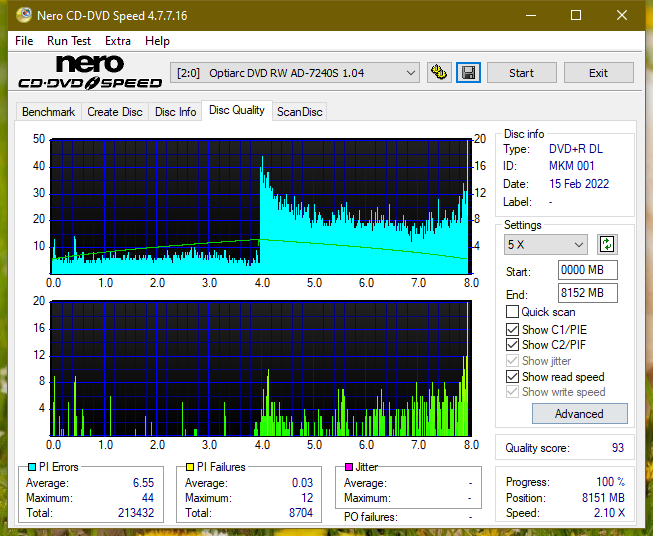Expand the 5 X speed dropdown
Image resolution: width=653 pixels, height=536 pixels.
(x=546, y=244)
